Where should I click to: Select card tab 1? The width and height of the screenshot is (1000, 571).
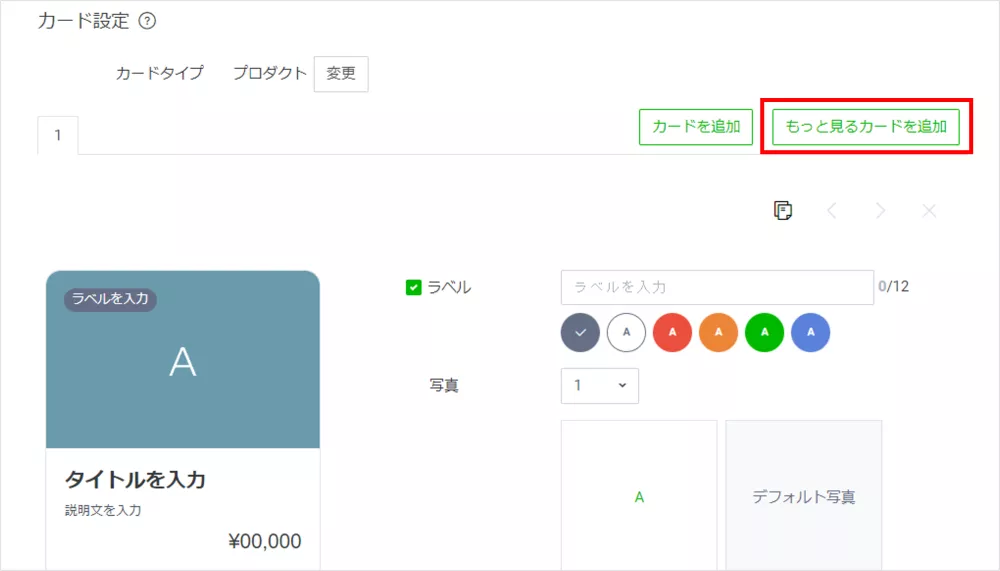(58, 136)
